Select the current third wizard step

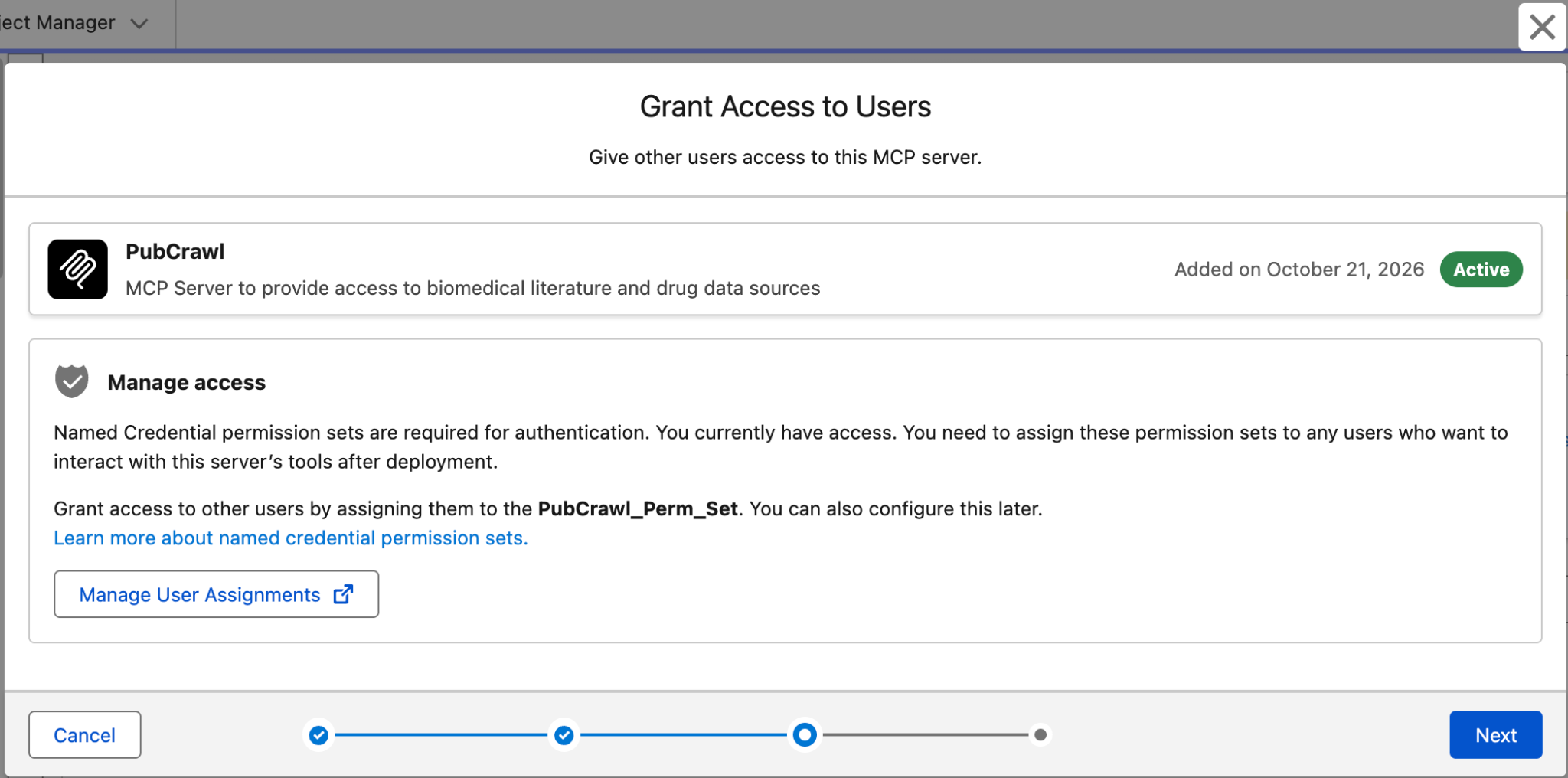point(805,735)
